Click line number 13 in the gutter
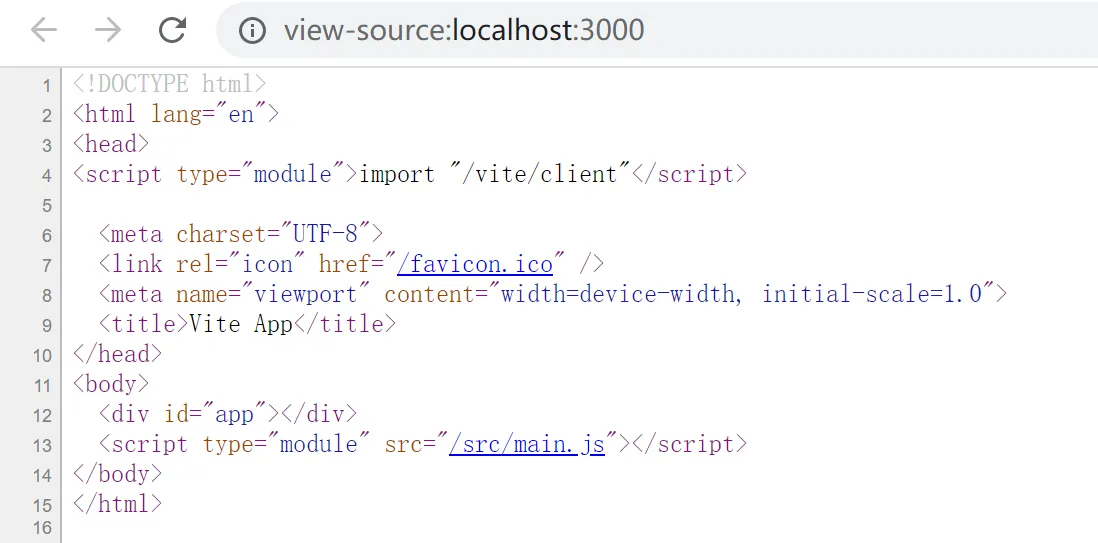Screen dimensions: 1098x543 tap(42, 446)
